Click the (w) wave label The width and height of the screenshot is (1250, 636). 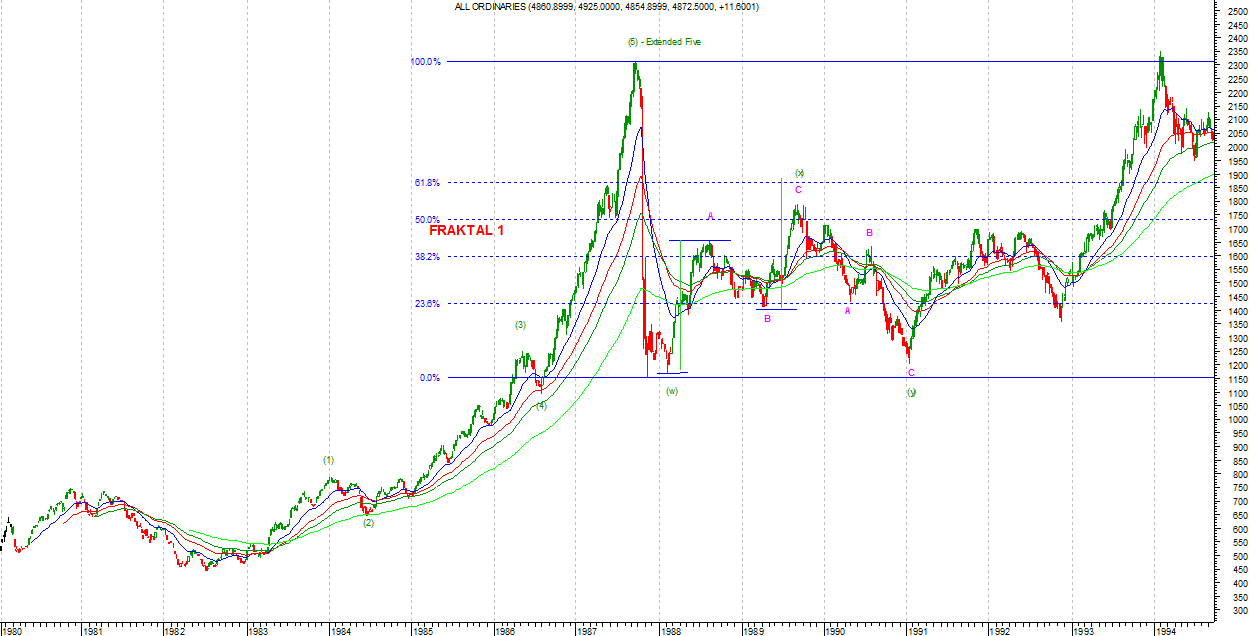[672, 390]
